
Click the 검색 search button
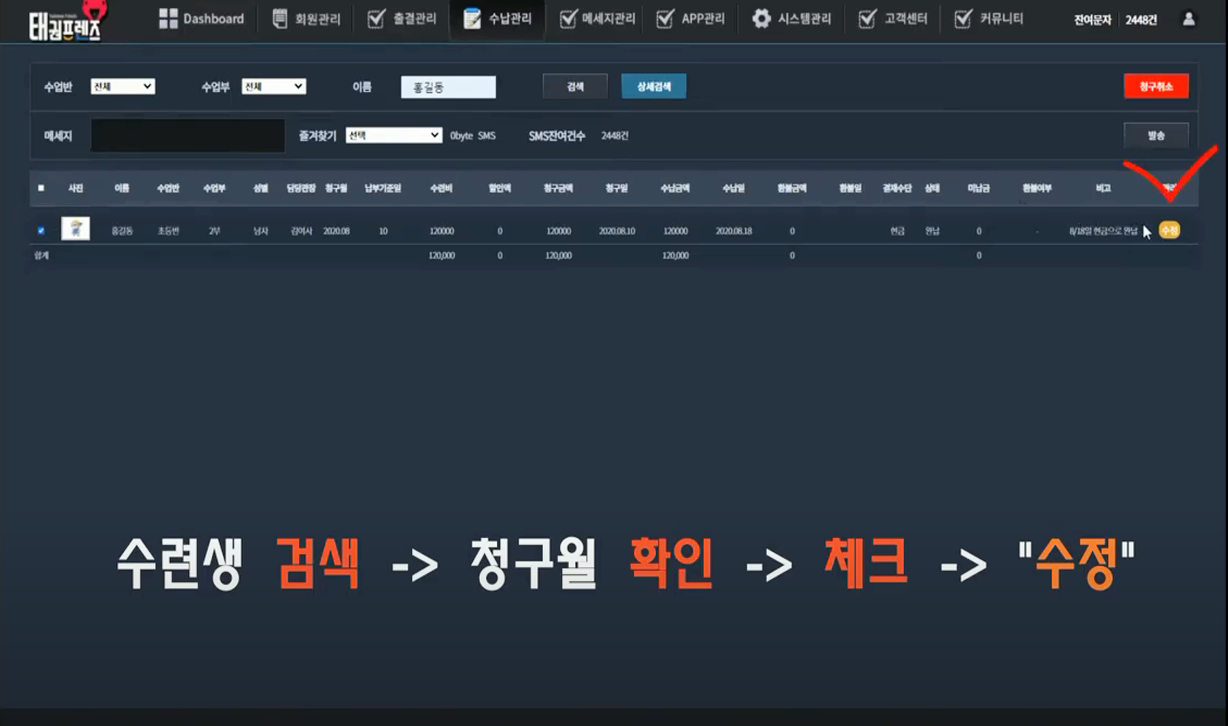point(575,87)
